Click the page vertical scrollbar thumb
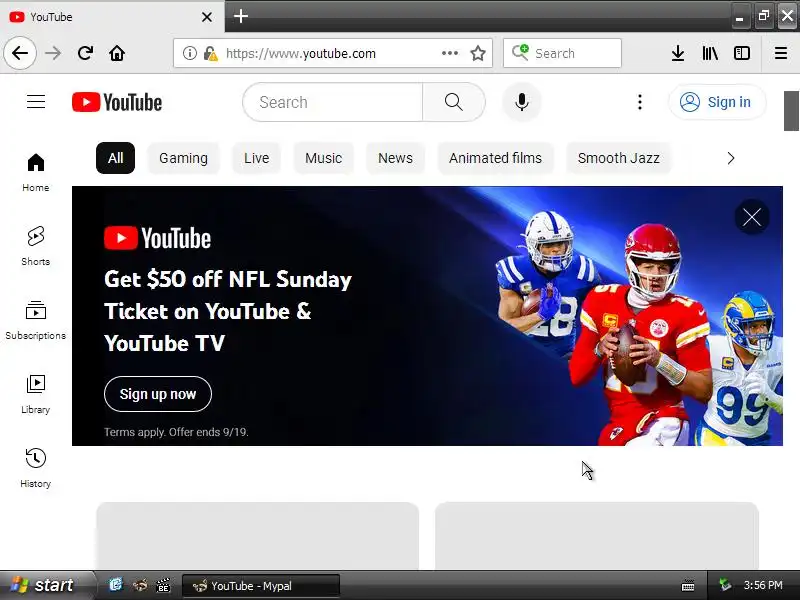 point(791,111)
